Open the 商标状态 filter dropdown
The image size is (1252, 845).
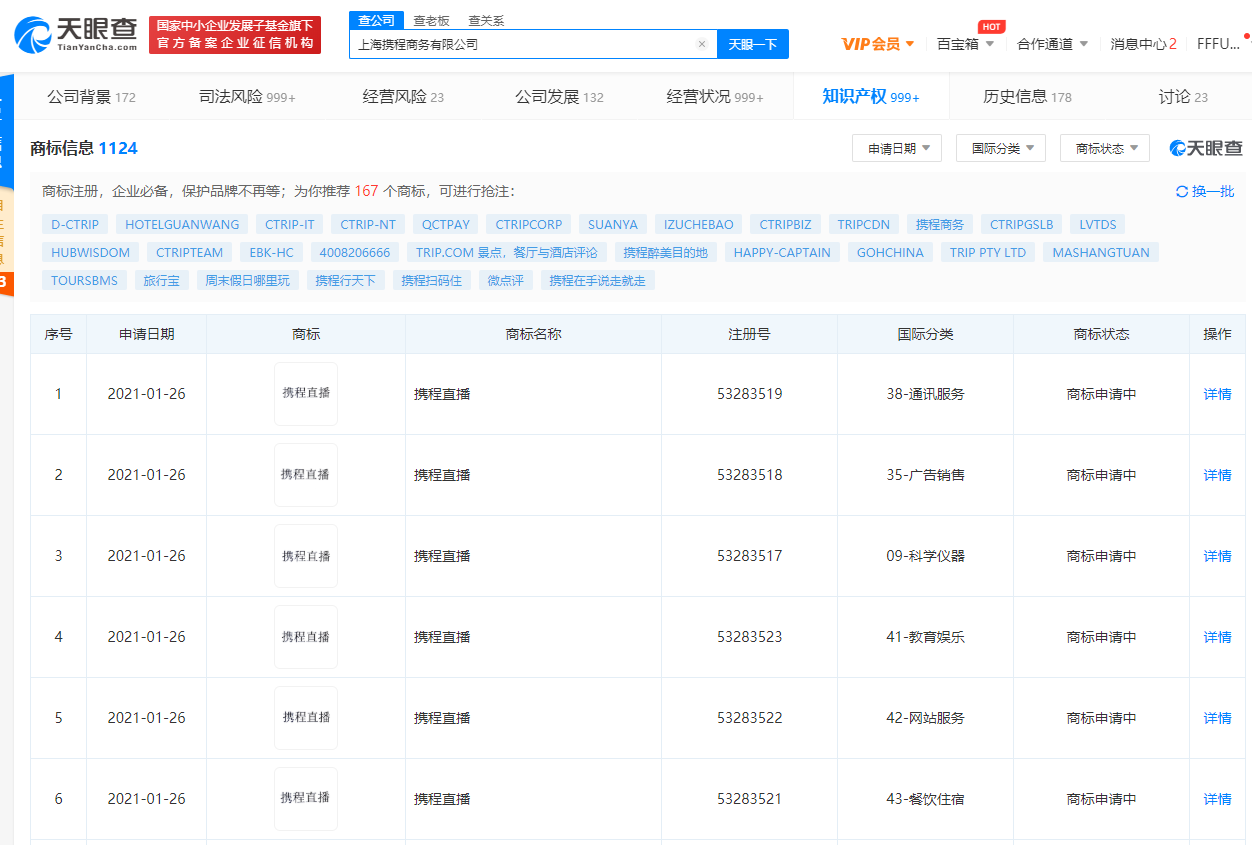click(1104, 147)
